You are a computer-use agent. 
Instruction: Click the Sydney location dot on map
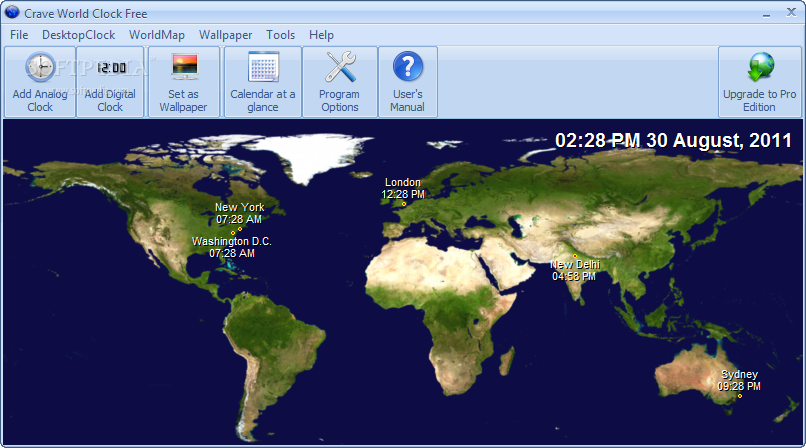(740, 396)
